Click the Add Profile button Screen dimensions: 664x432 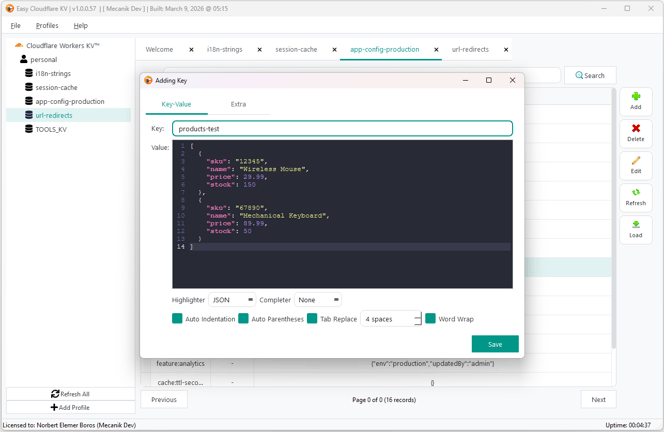tap(70, 407)
